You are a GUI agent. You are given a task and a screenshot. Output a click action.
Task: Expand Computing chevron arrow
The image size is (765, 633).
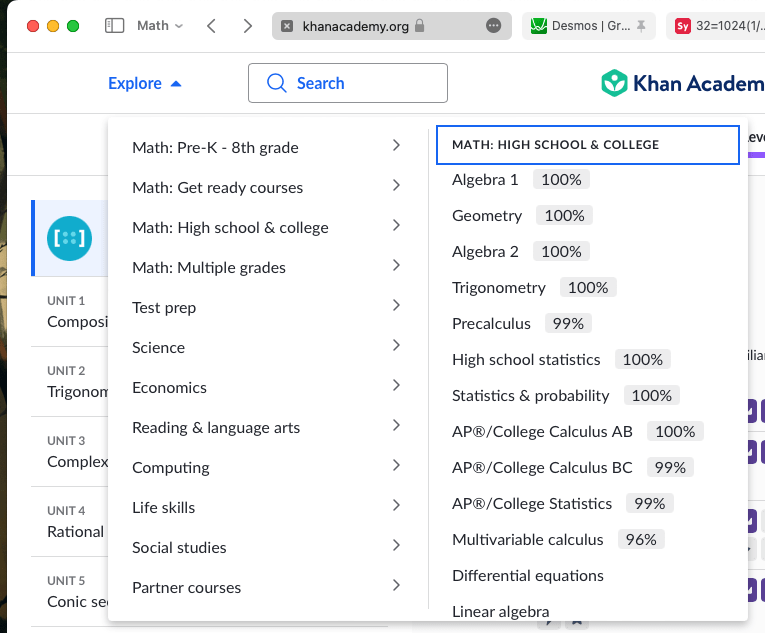(396, 466)
